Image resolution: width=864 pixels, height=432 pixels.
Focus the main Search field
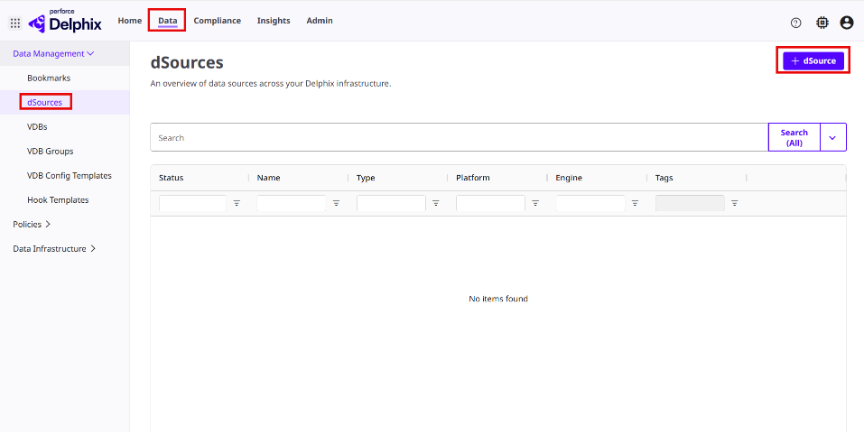(460, 137)
